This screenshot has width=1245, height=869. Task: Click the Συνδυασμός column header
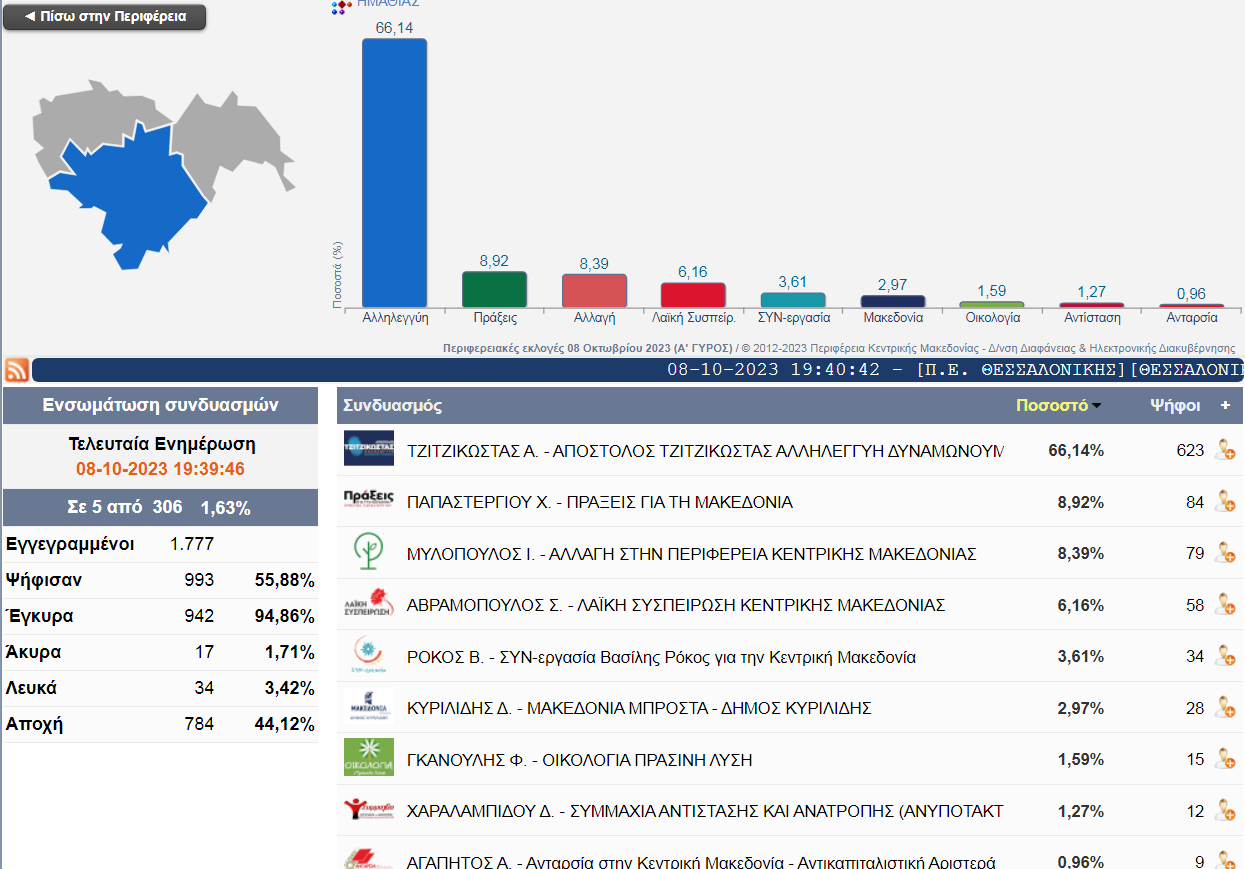[393, 405]
